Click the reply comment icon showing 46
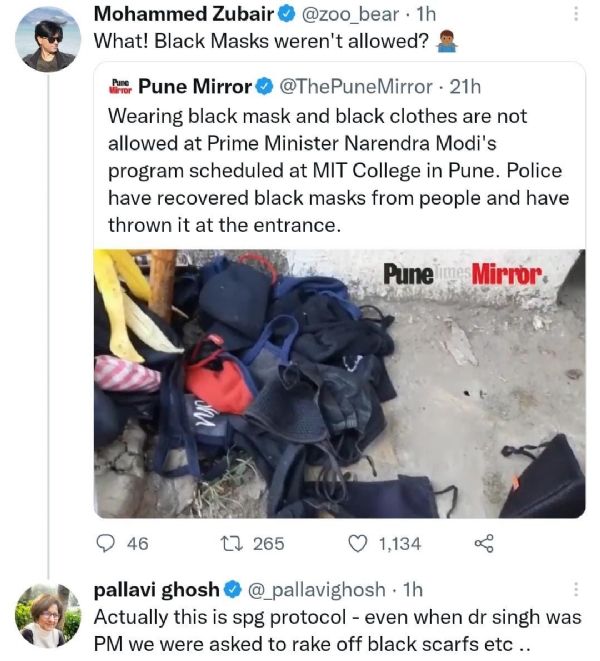The height and width of the screenshot is (661, 600). click(x=107, y=543)
